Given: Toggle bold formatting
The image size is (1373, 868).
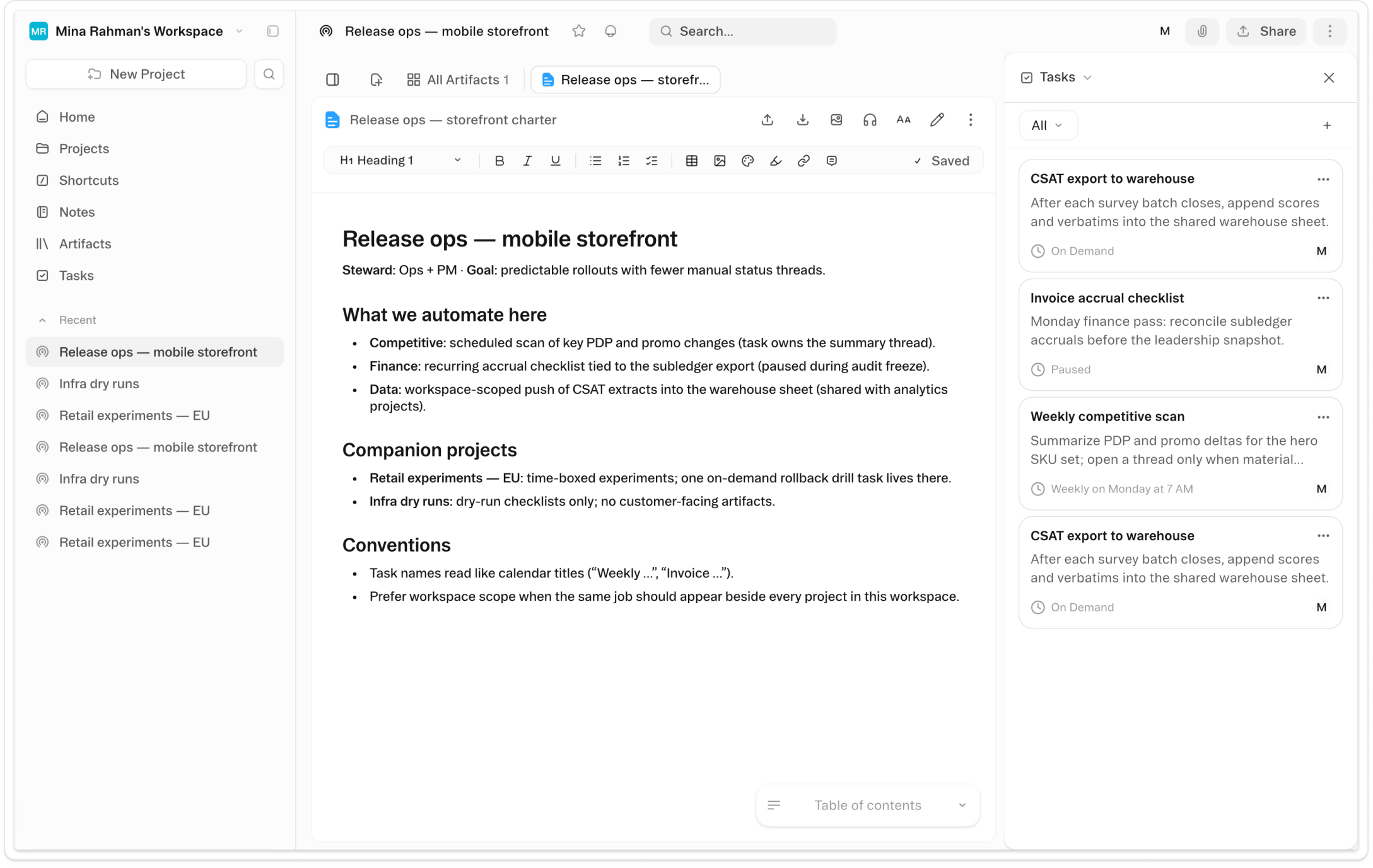Looking at the screenshot, I should (499, 161).
